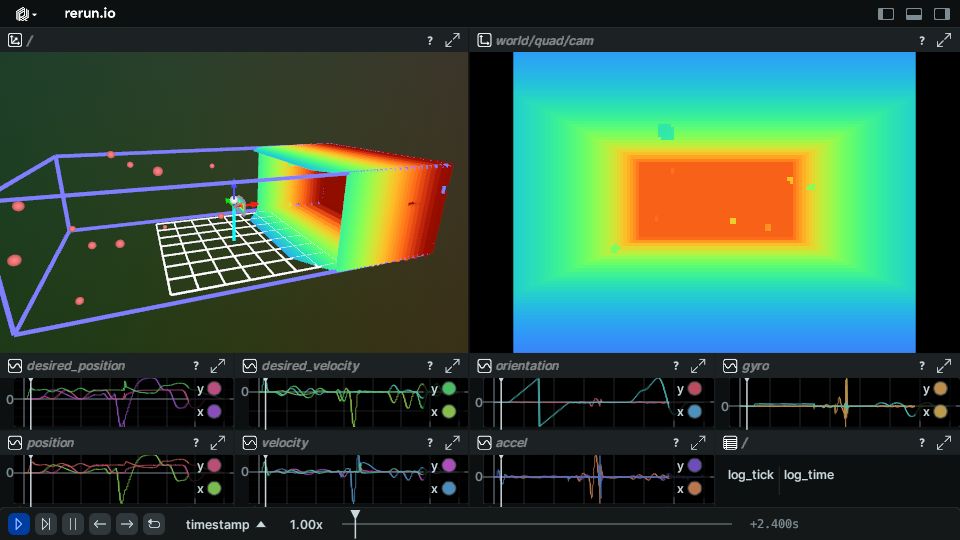Maximize the desired_position plot

(x=218, y=366)
